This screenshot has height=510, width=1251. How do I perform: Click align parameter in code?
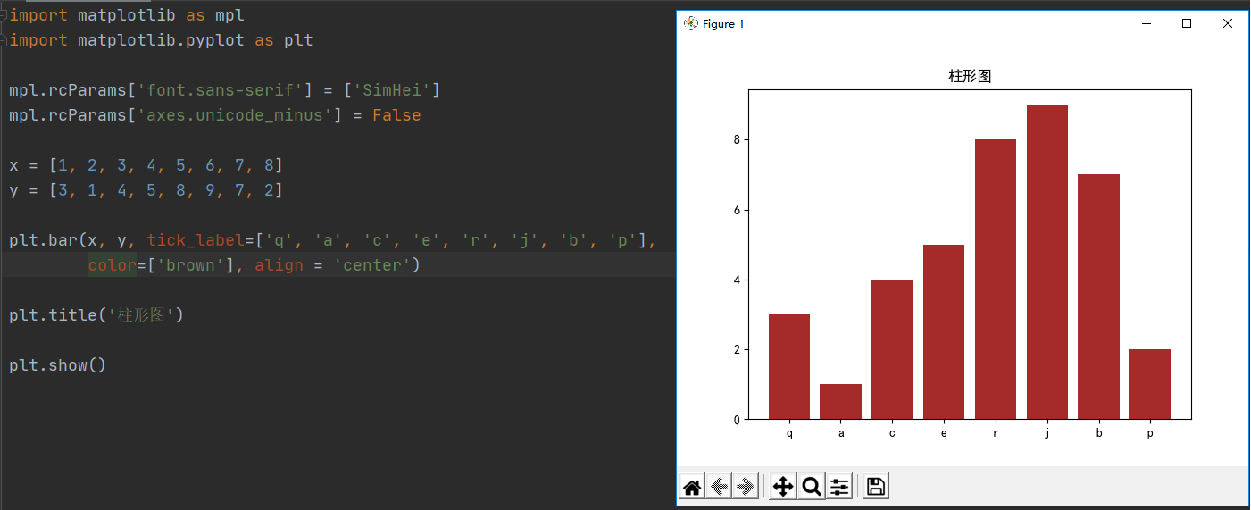[279, 265]
